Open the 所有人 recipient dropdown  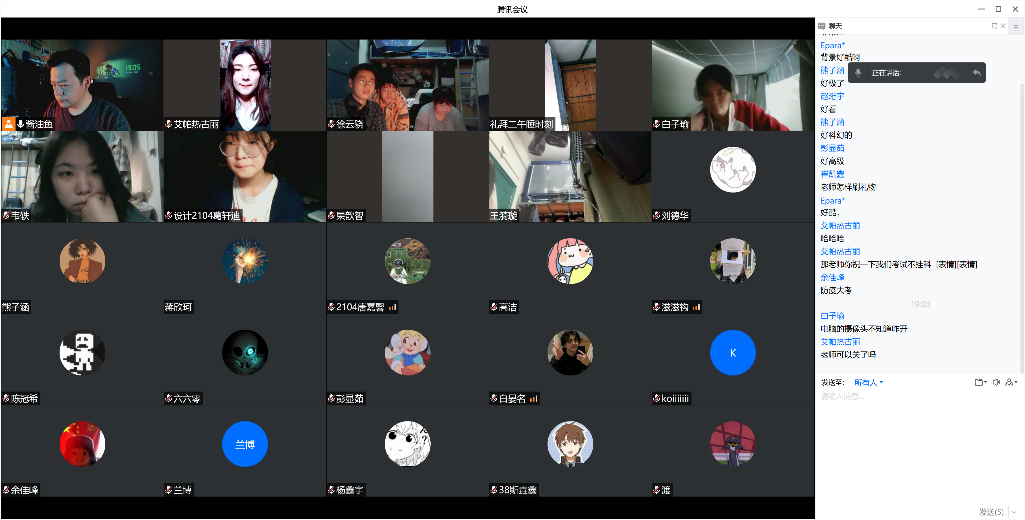click(x=869, y=382)
